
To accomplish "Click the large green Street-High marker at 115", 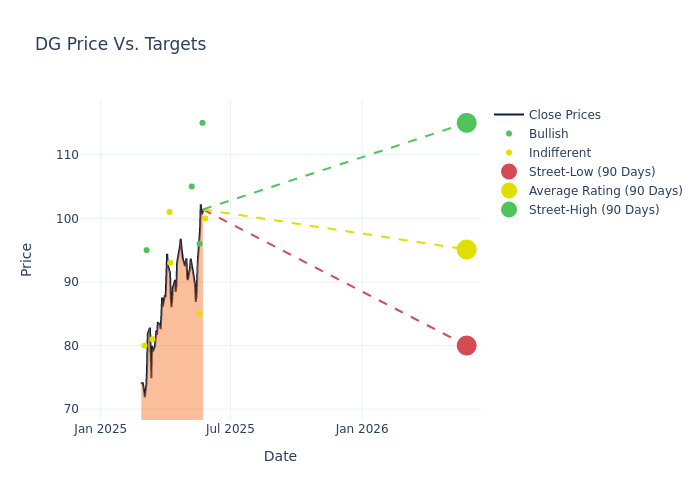I will pos(466,123).
